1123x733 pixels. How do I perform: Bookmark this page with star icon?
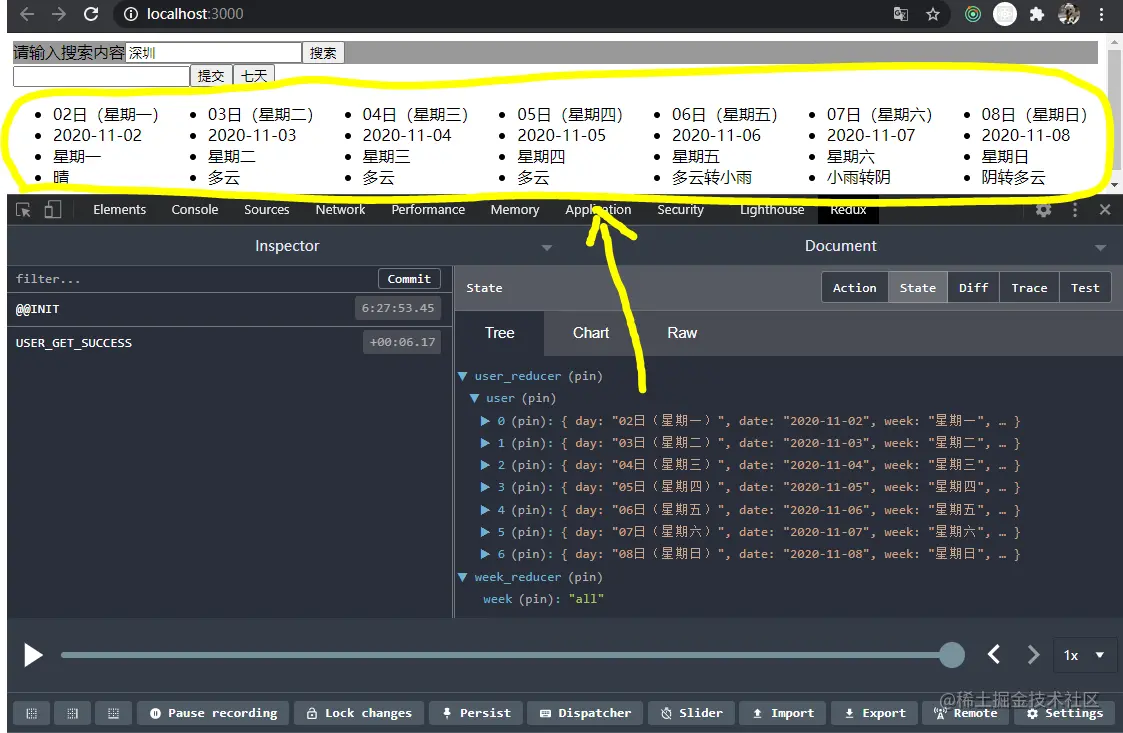(932, 14)
